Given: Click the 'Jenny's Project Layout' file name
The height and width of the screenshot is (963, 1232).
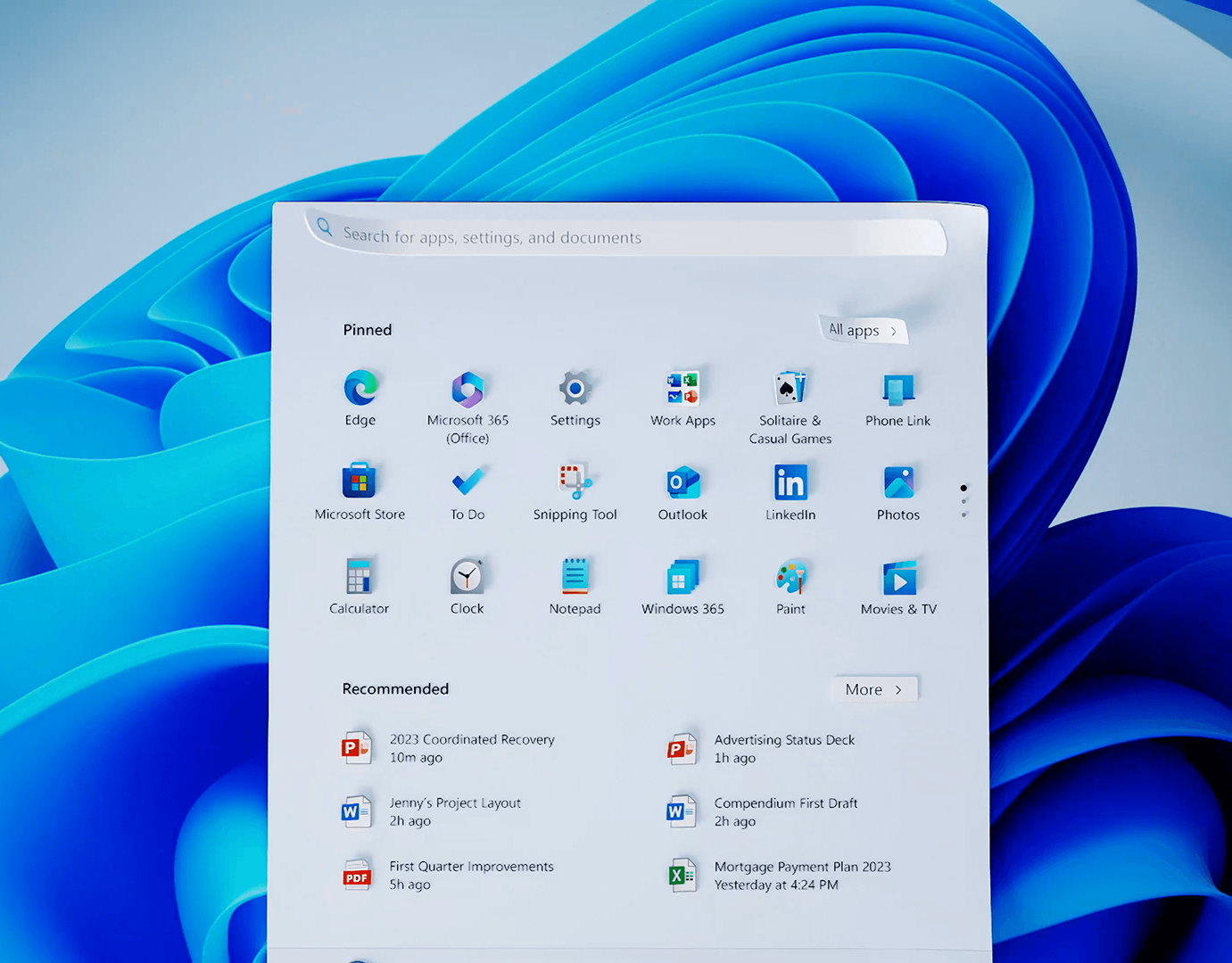Looking at the screenshot, I should (455, 802).
